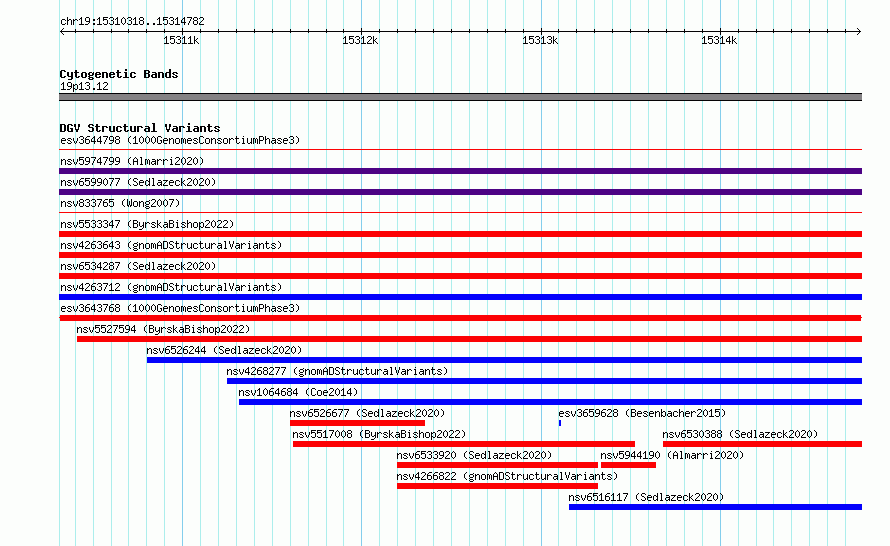The width and height of the screenshot is (890, 546).
Task: Open variant esv3644798 (1000GenomesConsortiumPhase3)
Action: click(180, 140)
